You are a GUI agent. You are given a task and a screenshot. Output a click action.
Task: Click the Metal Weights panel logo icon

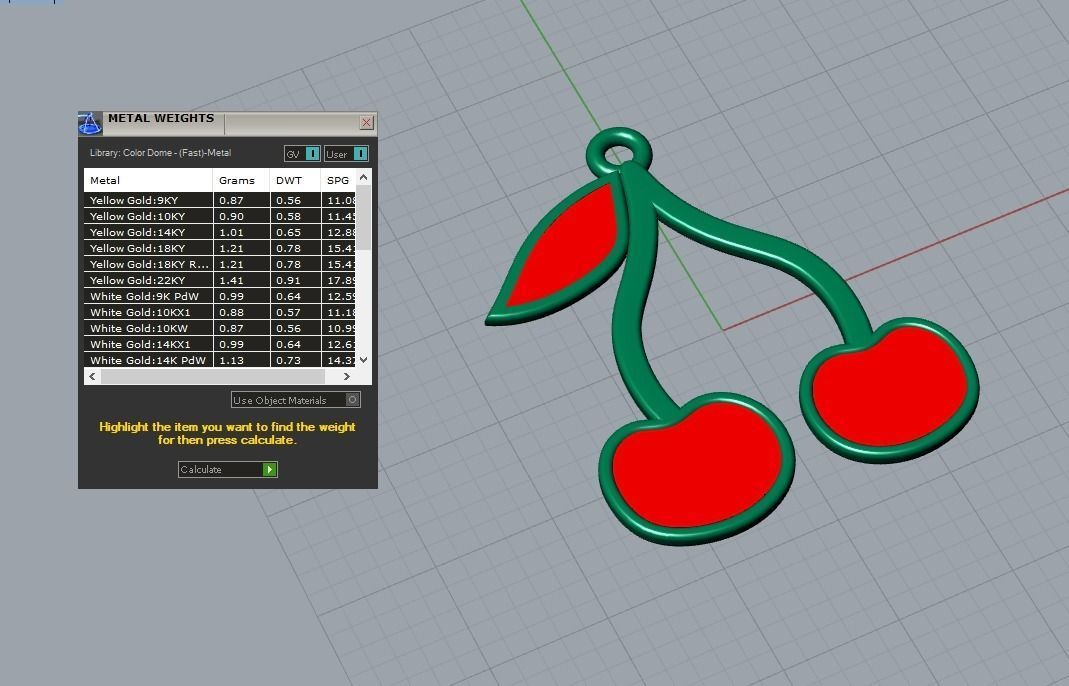(90, 123)
